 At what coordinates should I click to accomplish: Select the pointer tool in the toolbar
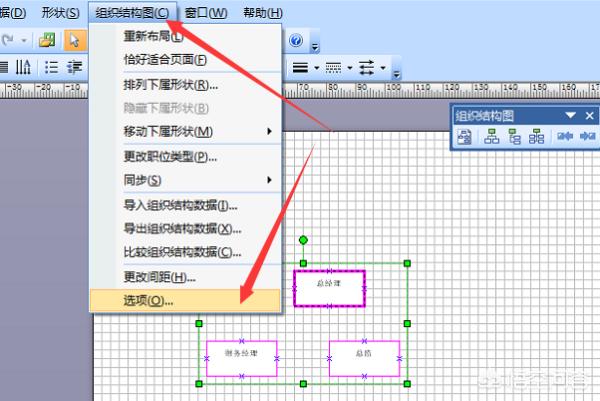(74, 41)
